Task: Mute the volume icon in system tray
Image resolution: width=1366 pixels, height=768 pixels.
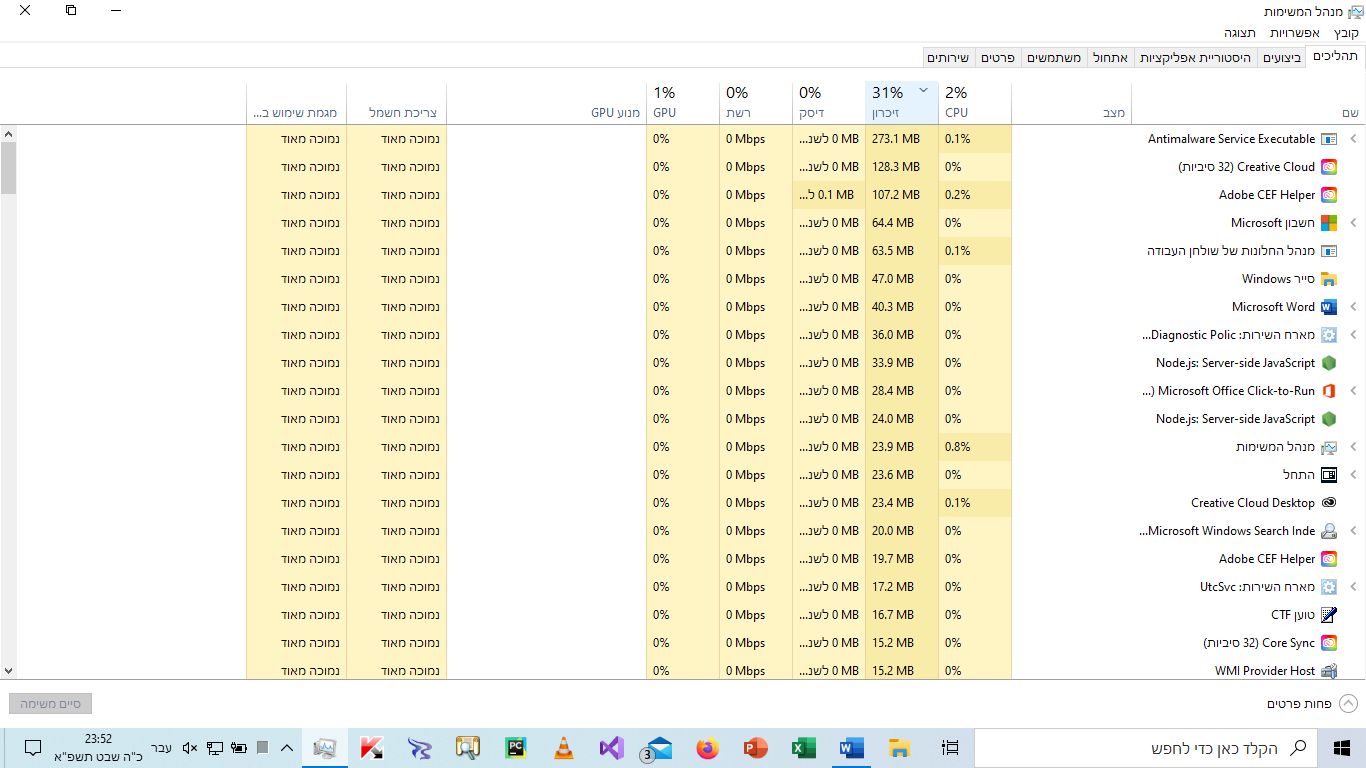Action: pos(189,747)
